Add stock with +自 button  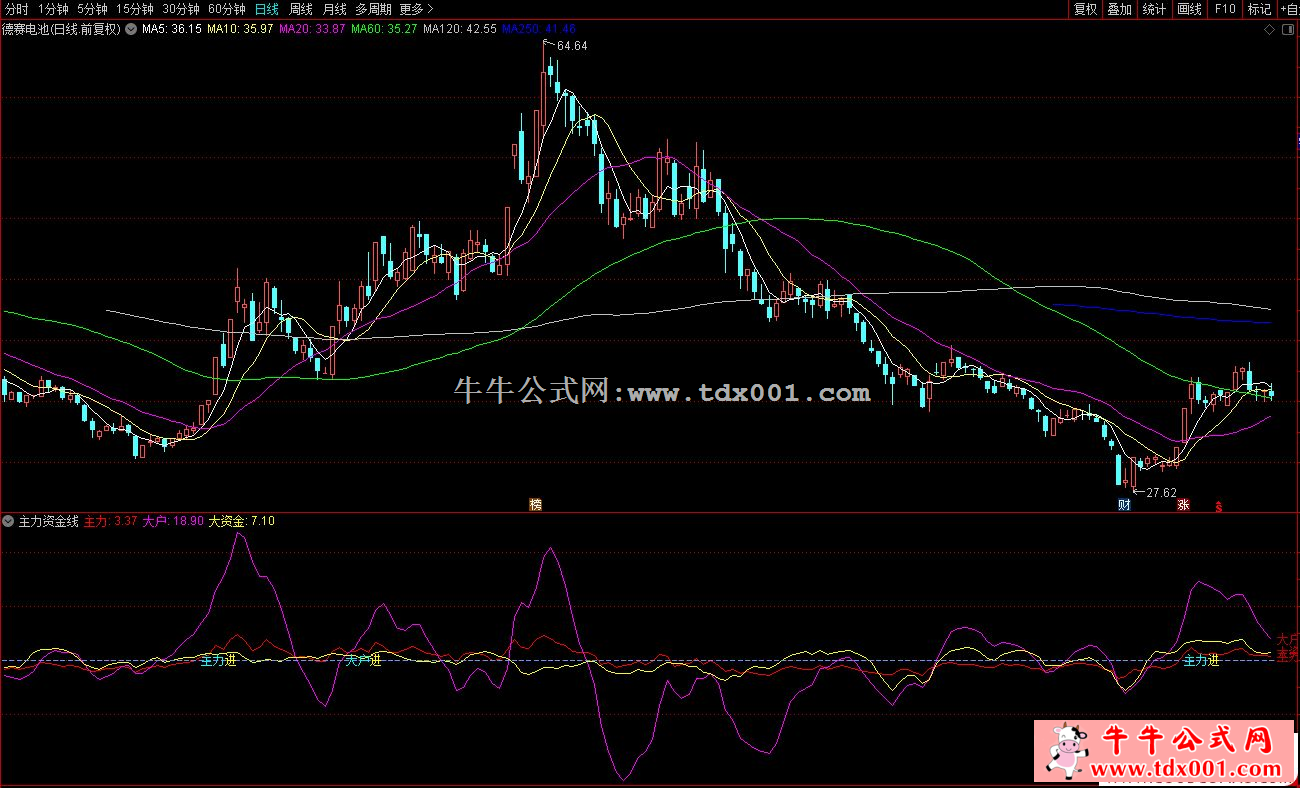click(x=1289, y=9)
